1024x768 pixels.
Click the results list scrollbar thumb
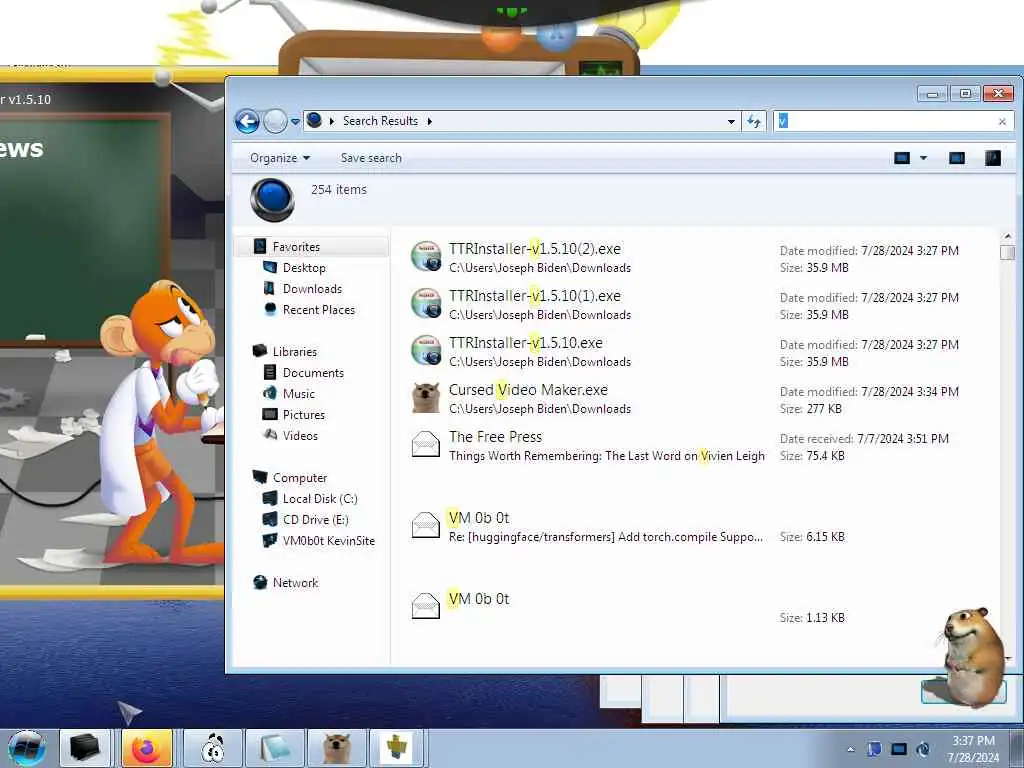tap(1008, 252)
